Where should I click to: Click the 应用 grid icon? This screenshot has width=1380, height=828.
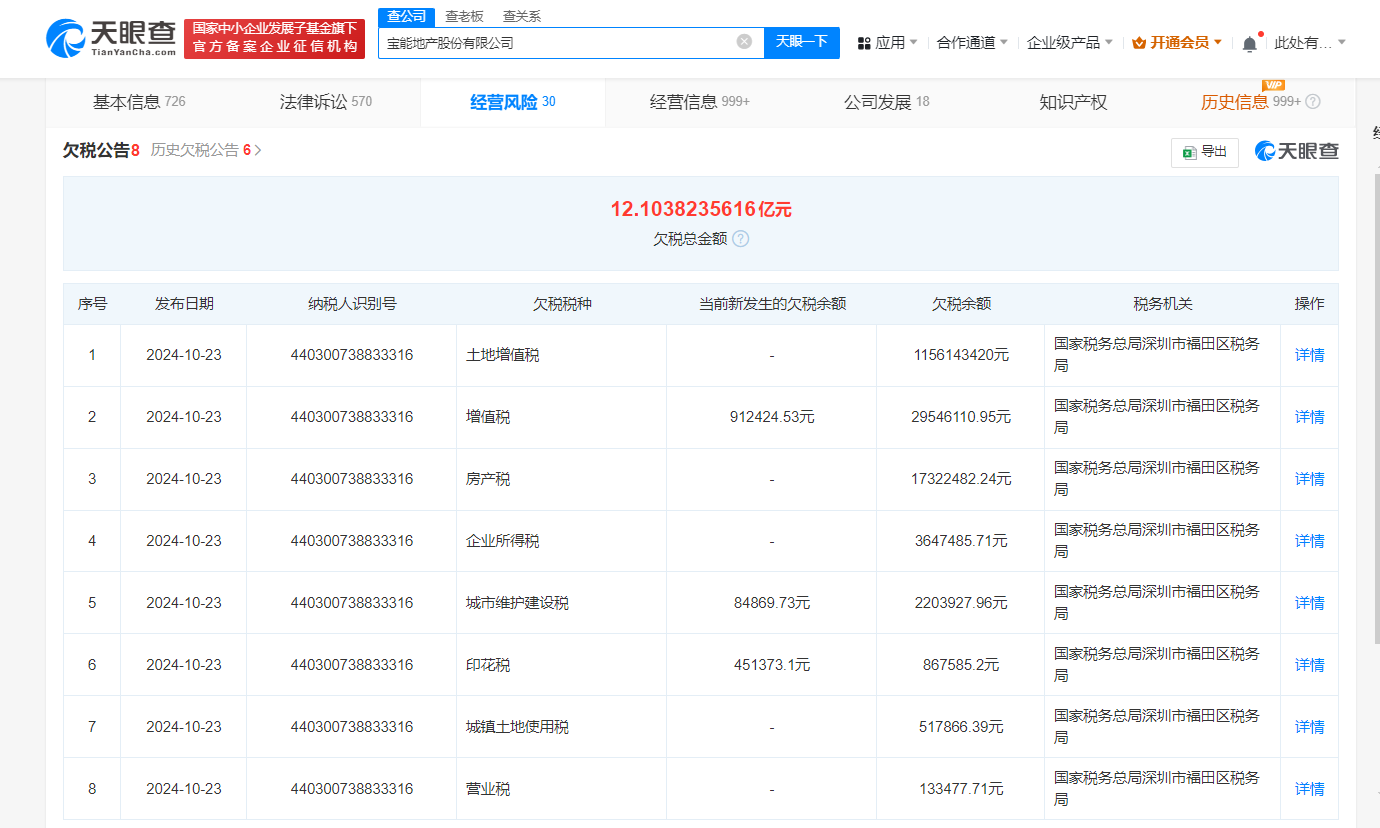tap(864, 43)
